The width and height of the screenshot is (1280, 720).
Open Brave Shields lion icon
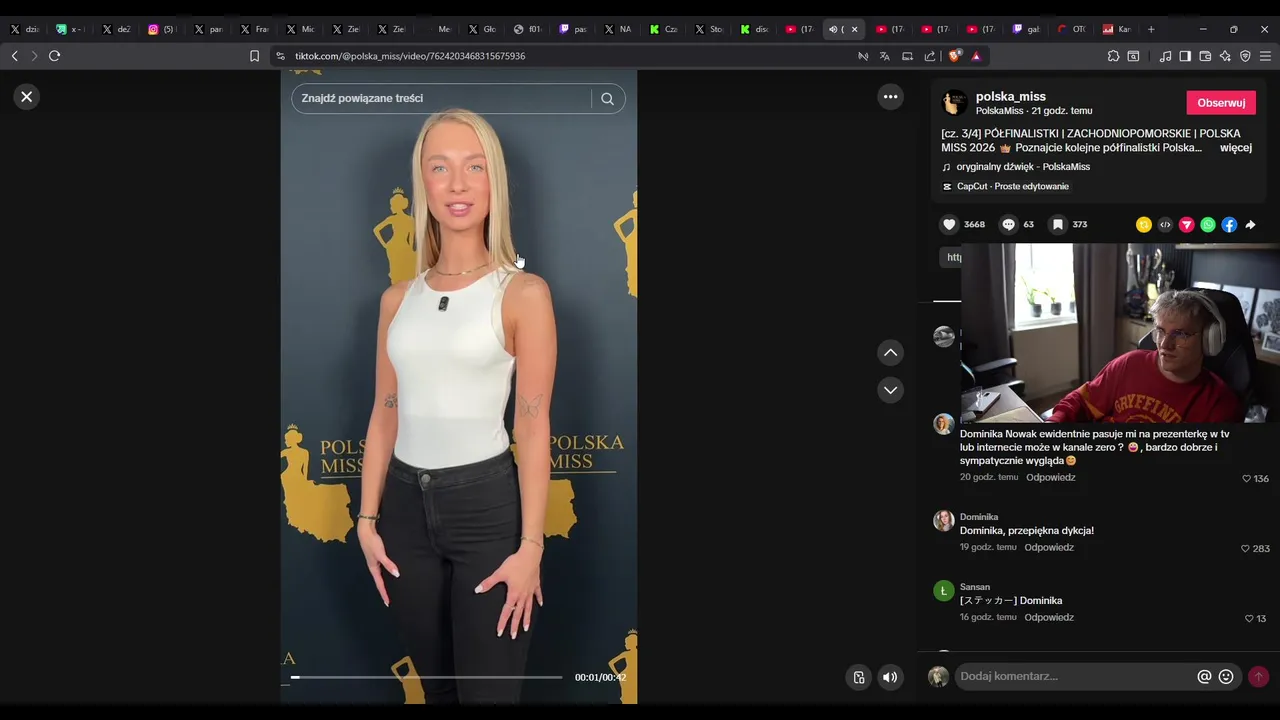(956, 56)
